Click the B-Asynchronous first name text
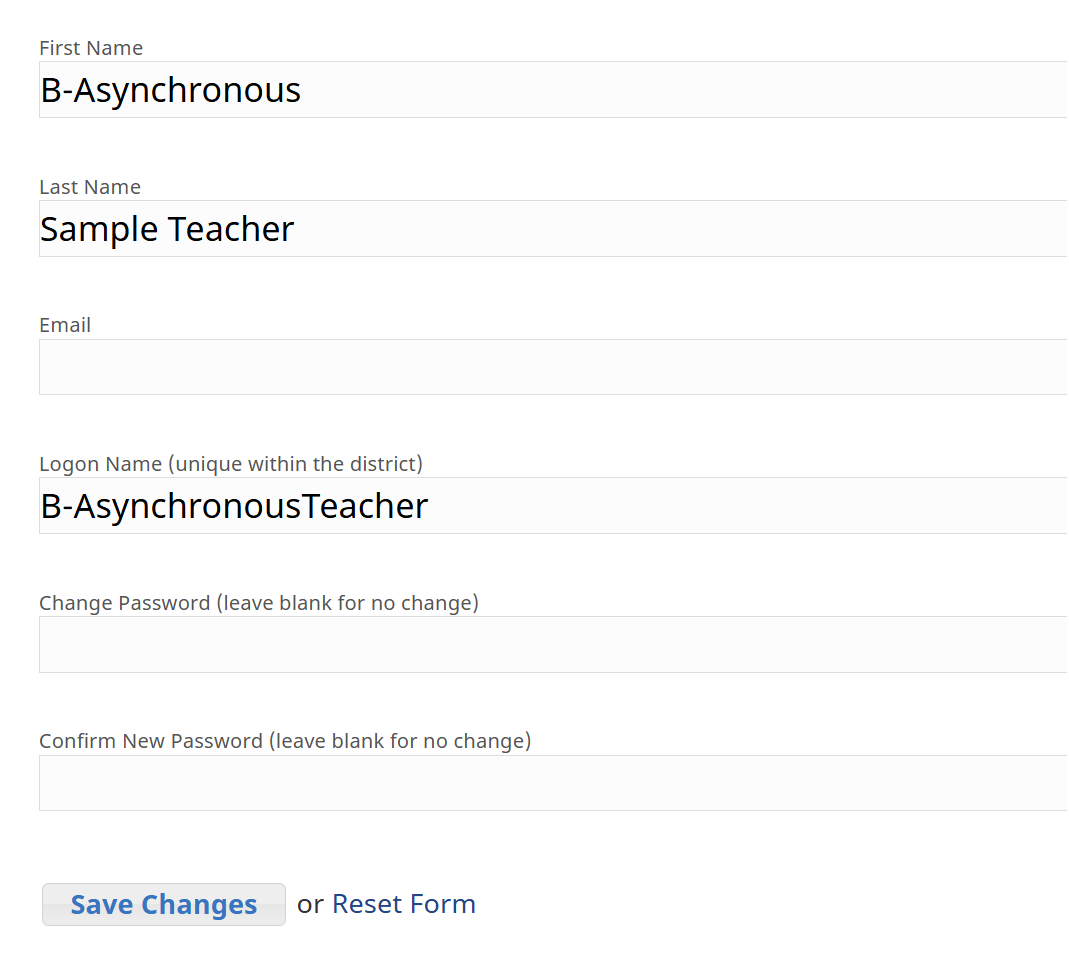The image size is (1069, 960). coord(170,90)
